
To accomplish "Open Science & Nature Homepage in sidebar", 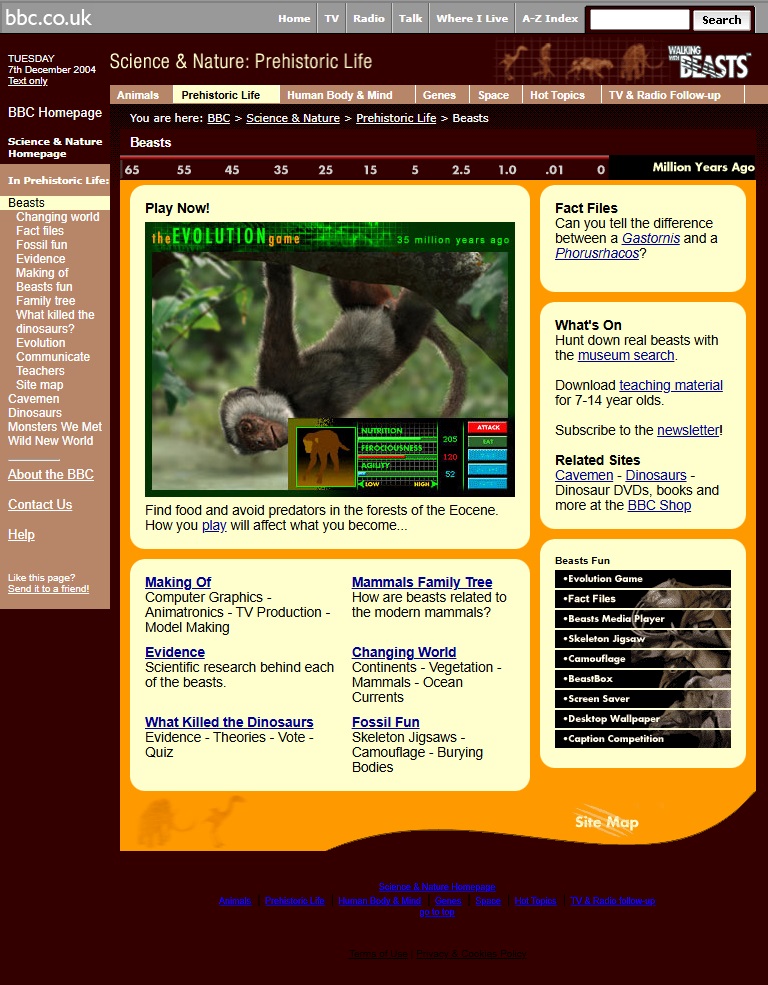I will point(55,148).
